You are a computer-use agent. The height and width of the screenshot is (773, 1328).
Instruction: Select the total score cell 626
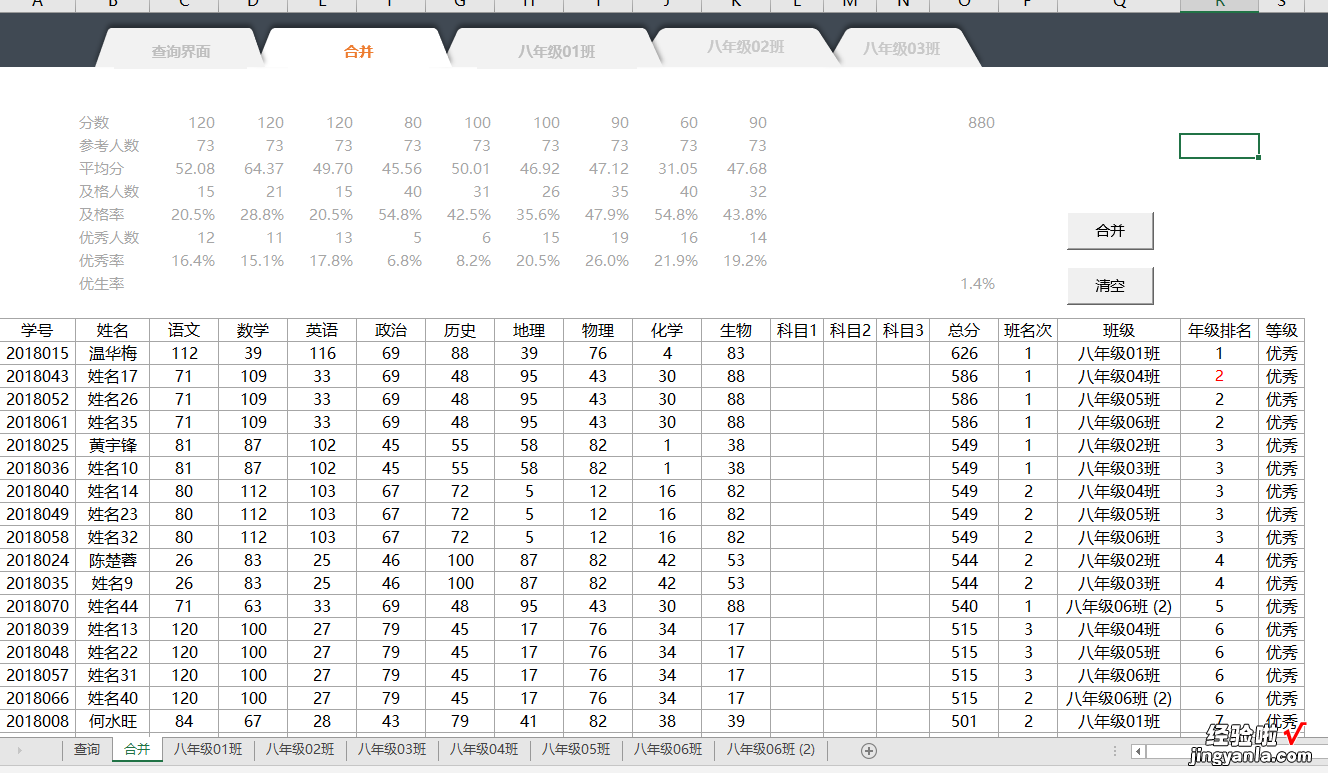(x=964, y=353)
